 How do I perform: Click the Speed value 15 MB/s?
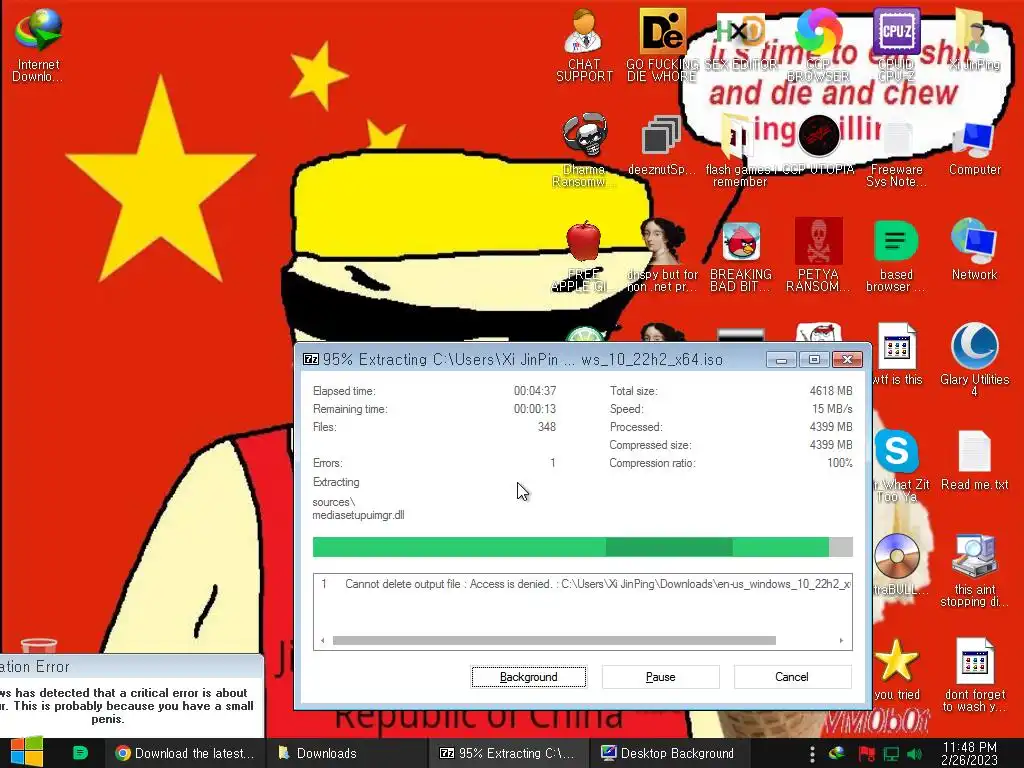click(832, 409)
